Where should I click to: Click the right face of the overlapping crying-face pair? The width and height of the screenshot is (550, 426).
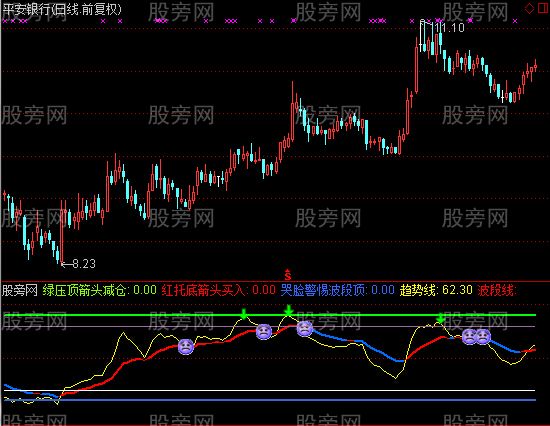click(x=483, y=337)
